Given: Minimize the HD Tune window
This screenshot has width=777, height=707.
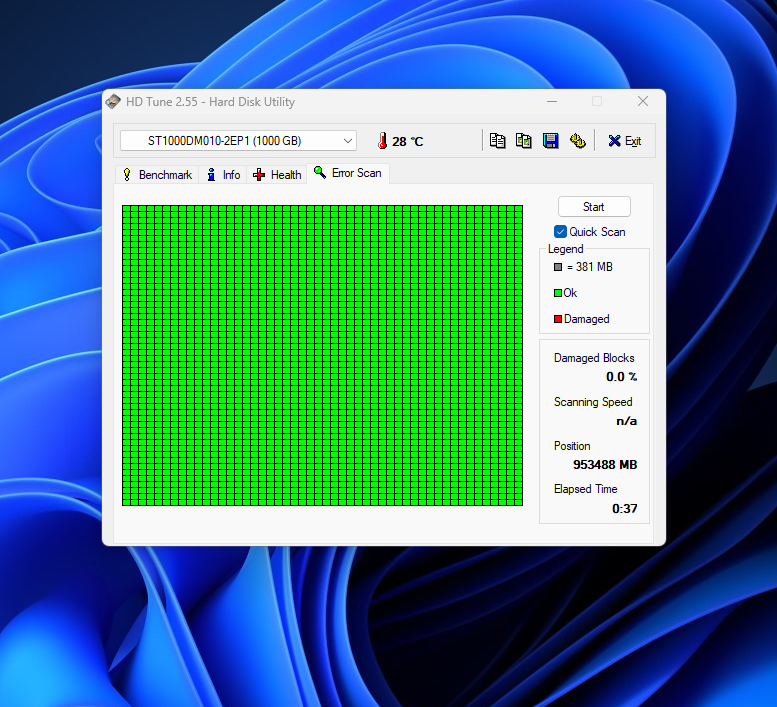Looking at the screenshot, I should point(552,102).
